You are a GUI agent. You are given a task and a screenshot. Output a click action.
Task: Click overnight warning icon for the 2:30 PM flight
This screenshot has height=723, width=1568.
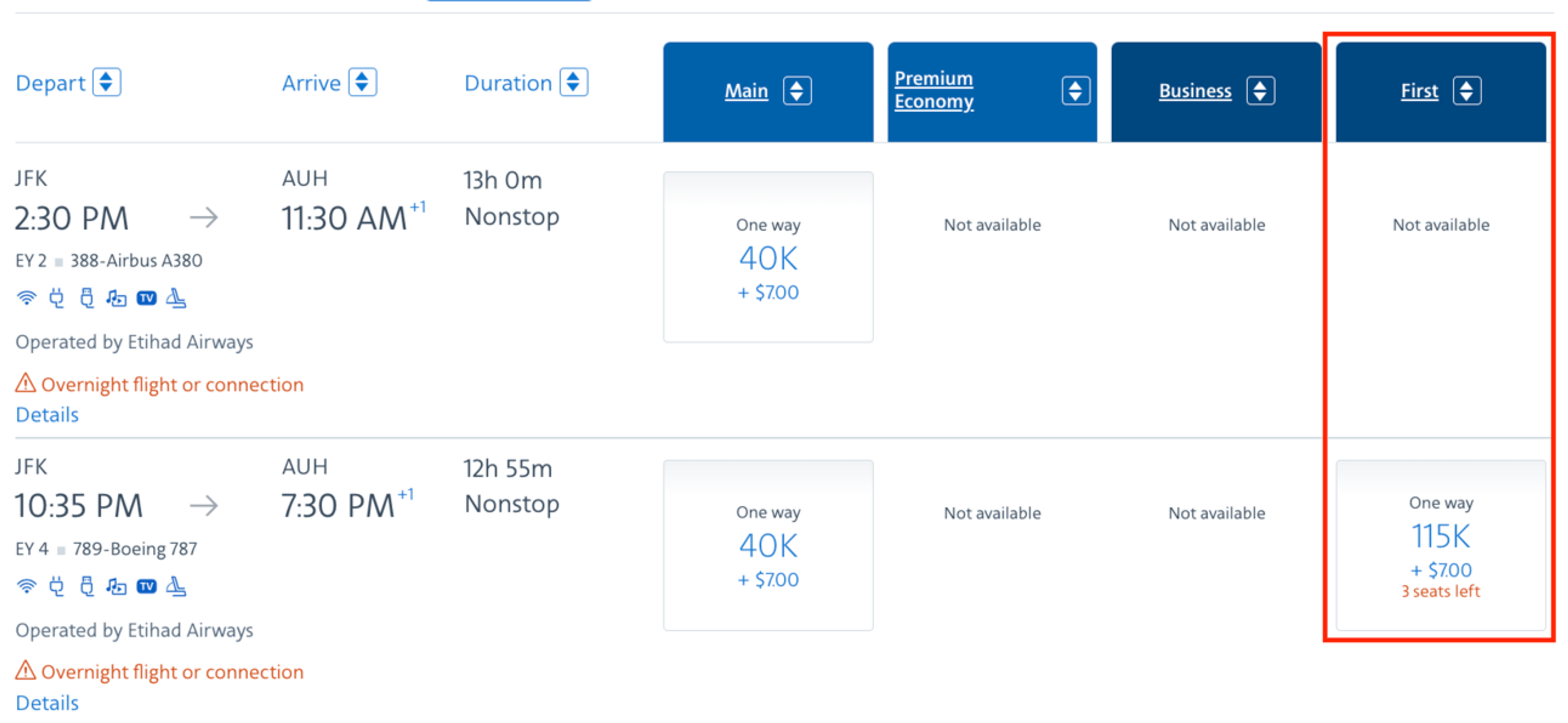click(26, 383)
